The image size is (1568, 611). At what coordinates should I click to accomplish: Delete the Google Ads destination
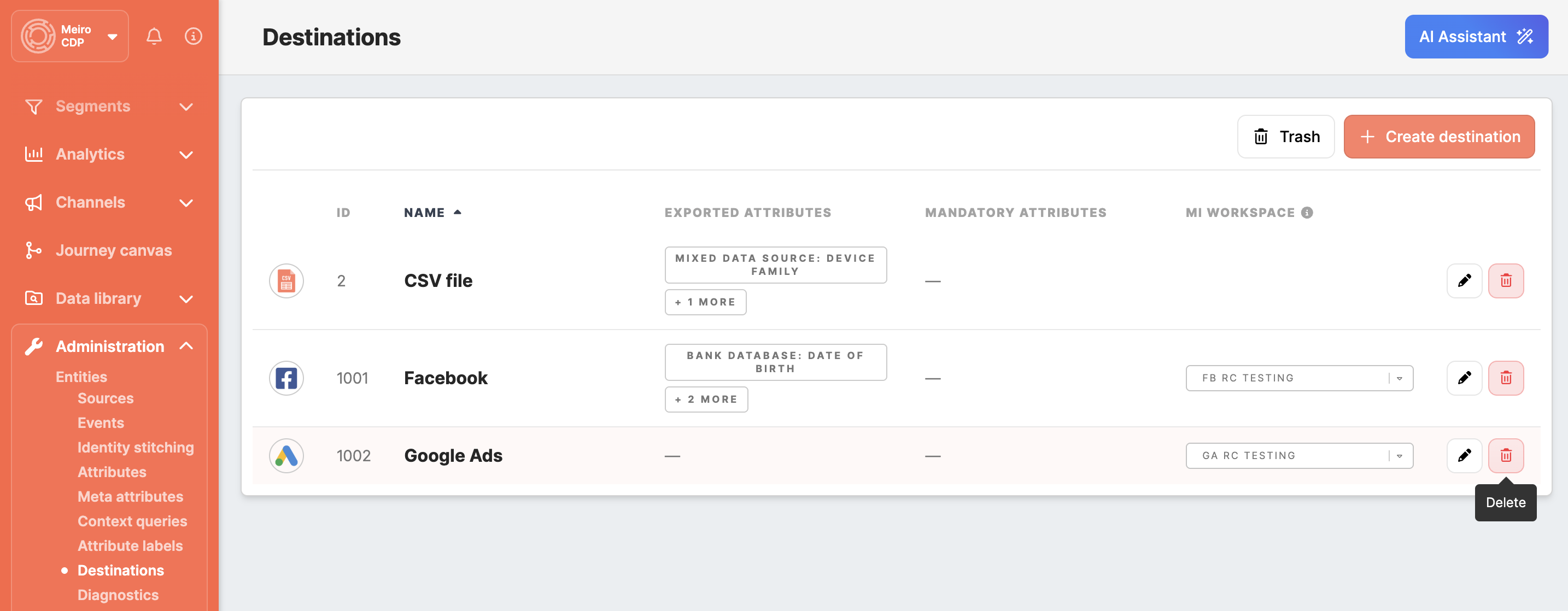tap(1505, 455)
